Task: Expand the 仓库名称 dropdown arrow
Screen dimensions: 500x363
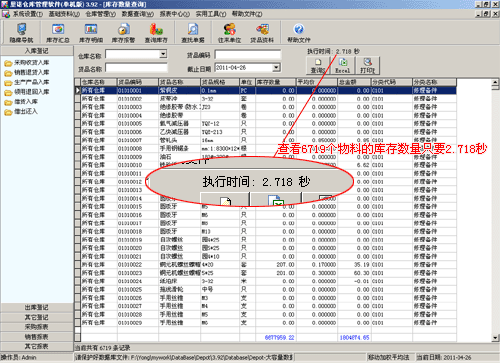Action: 163,54
